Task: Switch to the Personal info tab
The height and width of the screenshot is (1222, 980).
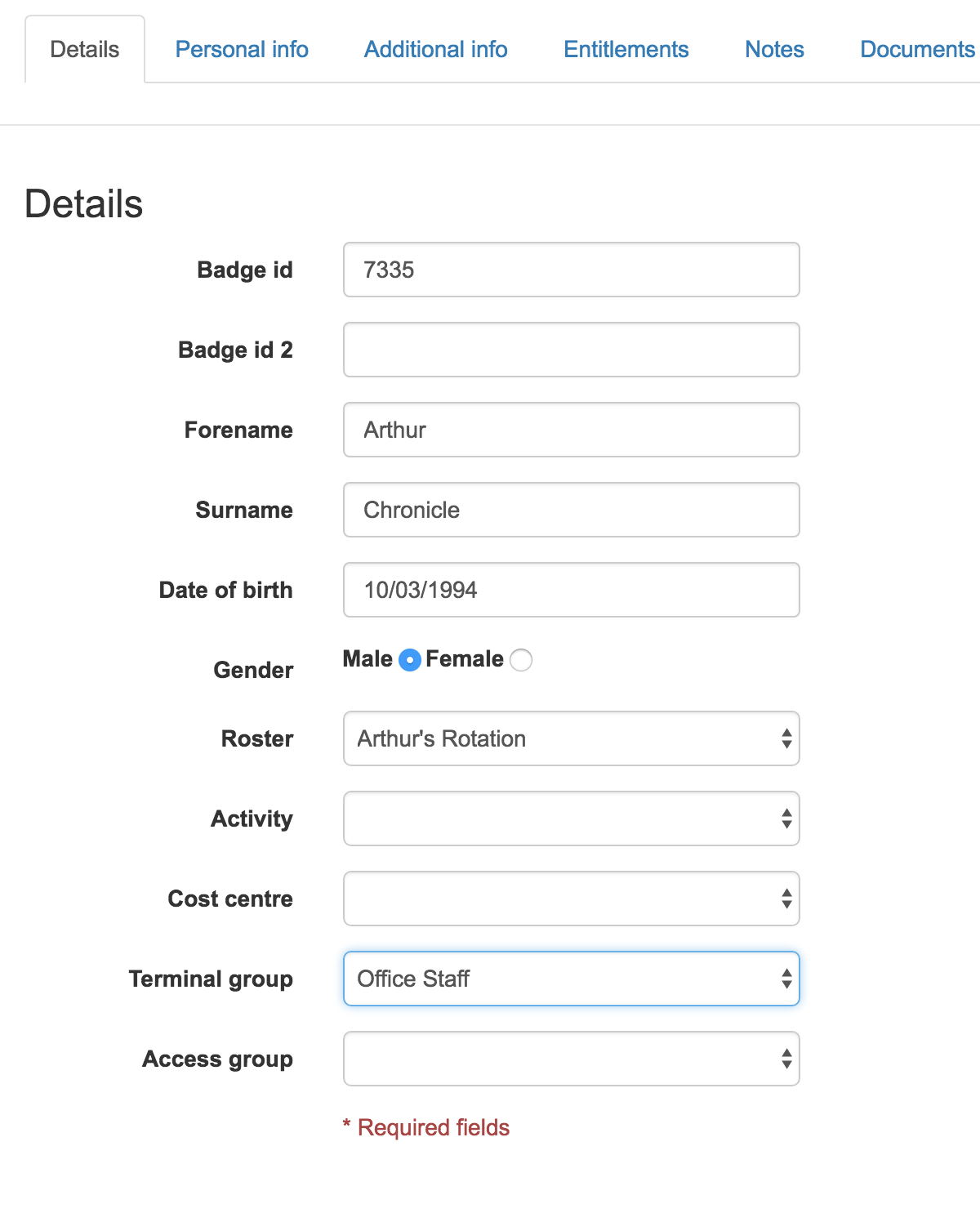Action: pos(241,49)
